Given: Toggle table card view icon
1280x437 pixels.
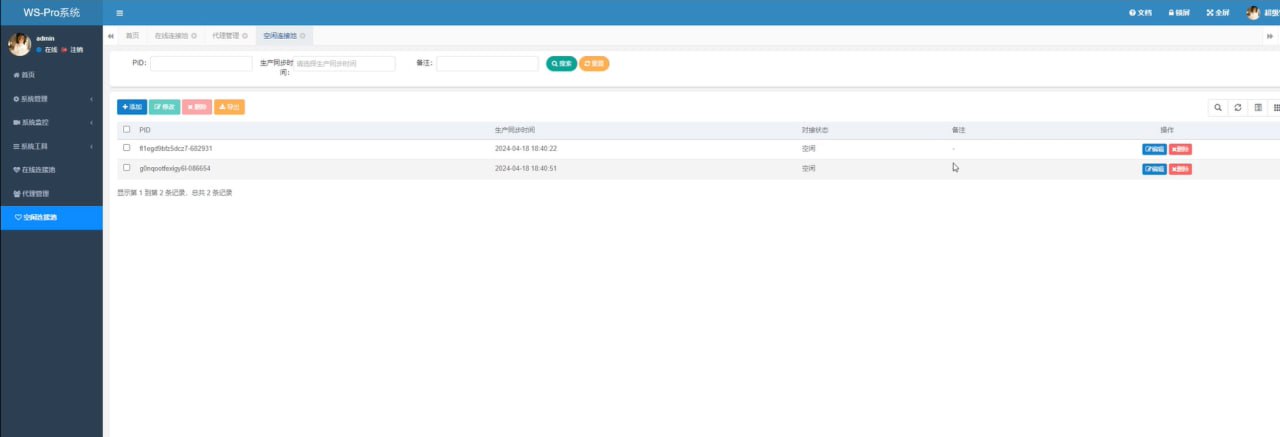Looking at the screenshot, I should (1258, 107).
